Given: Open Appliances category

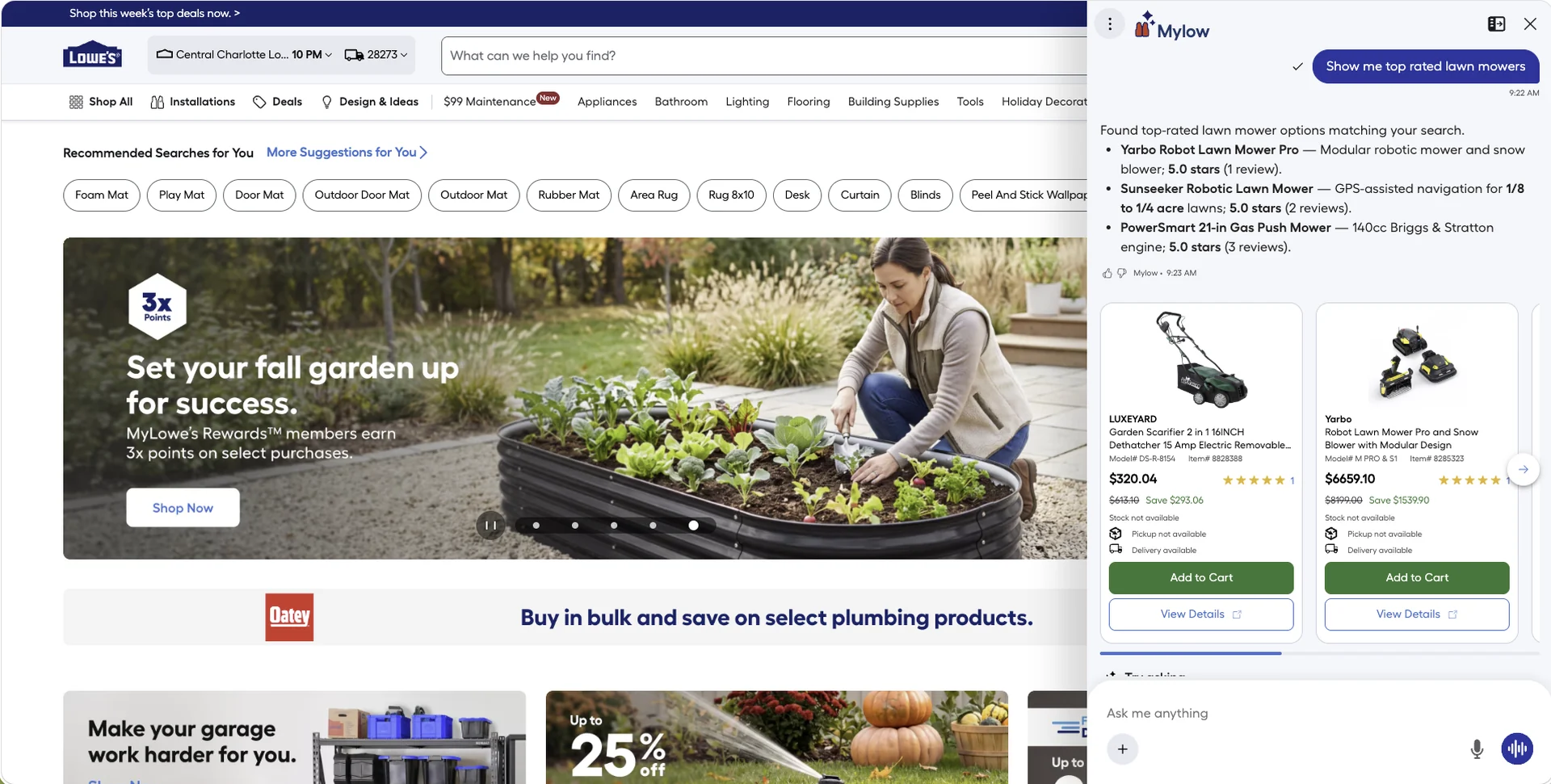Looking at the screenshot, I should (x=607, y=102).
